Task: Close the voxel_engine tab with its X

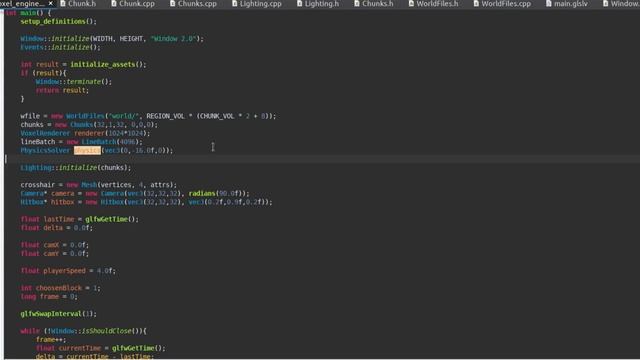Action: 51,4
